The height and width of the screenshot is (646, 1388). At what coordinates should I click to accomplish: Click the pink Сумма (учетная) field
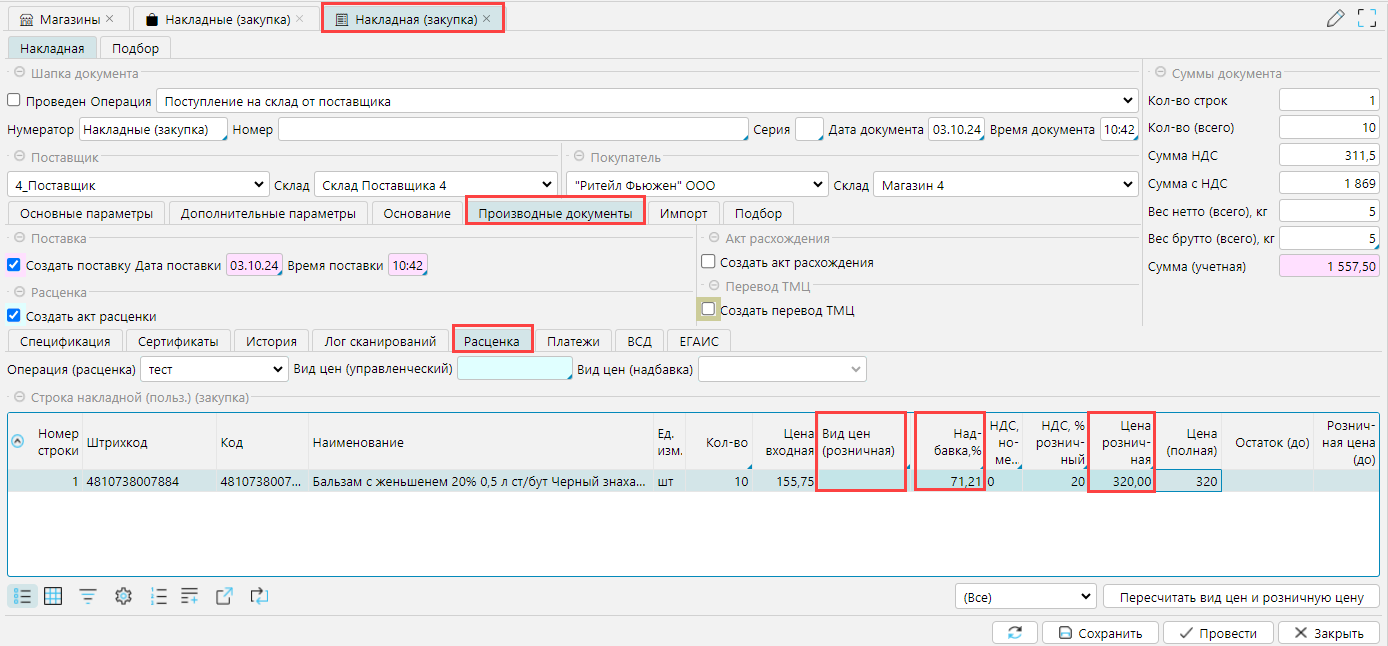(x=1329, y=267)
